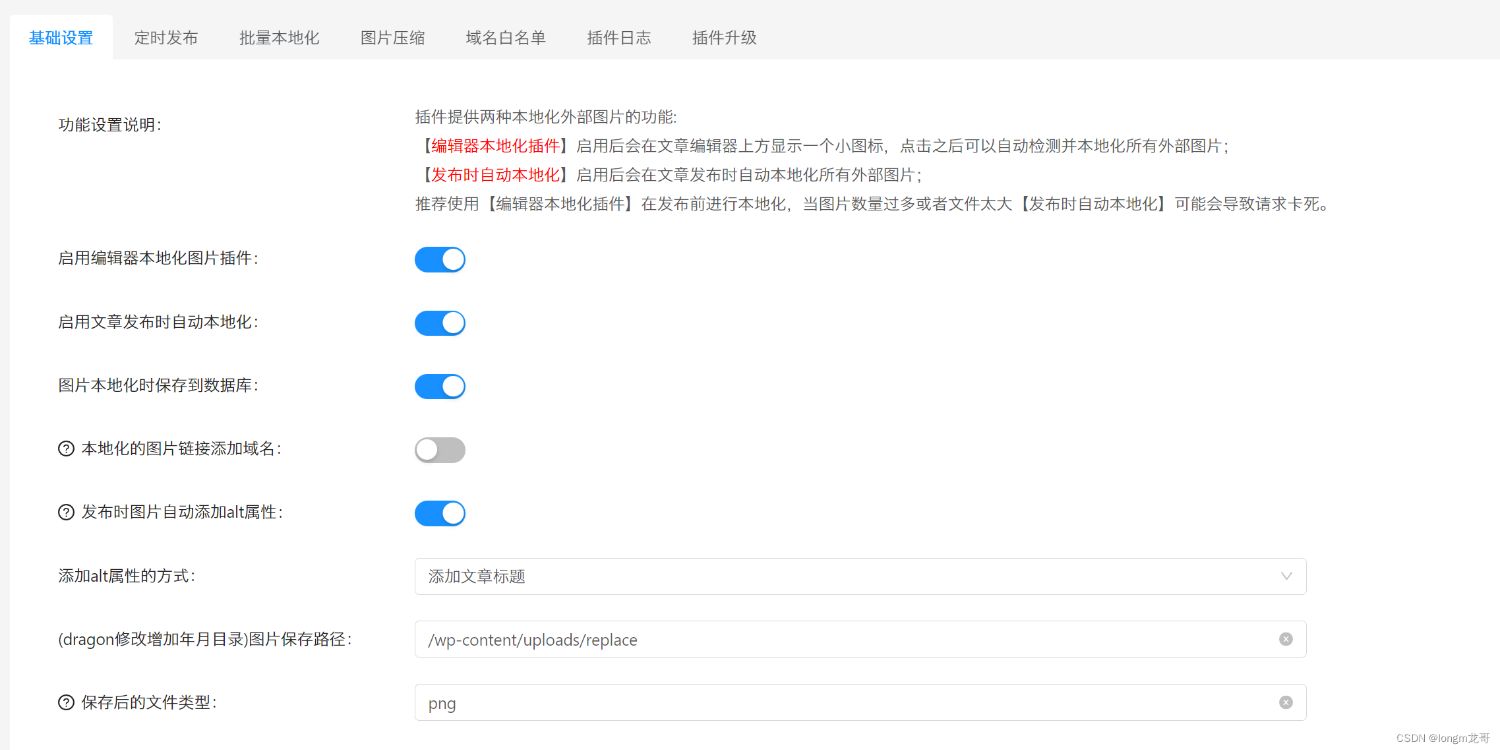Turn off 发布时图片自动添加alt属性
Screen dimensions: 1500x750
440,513
